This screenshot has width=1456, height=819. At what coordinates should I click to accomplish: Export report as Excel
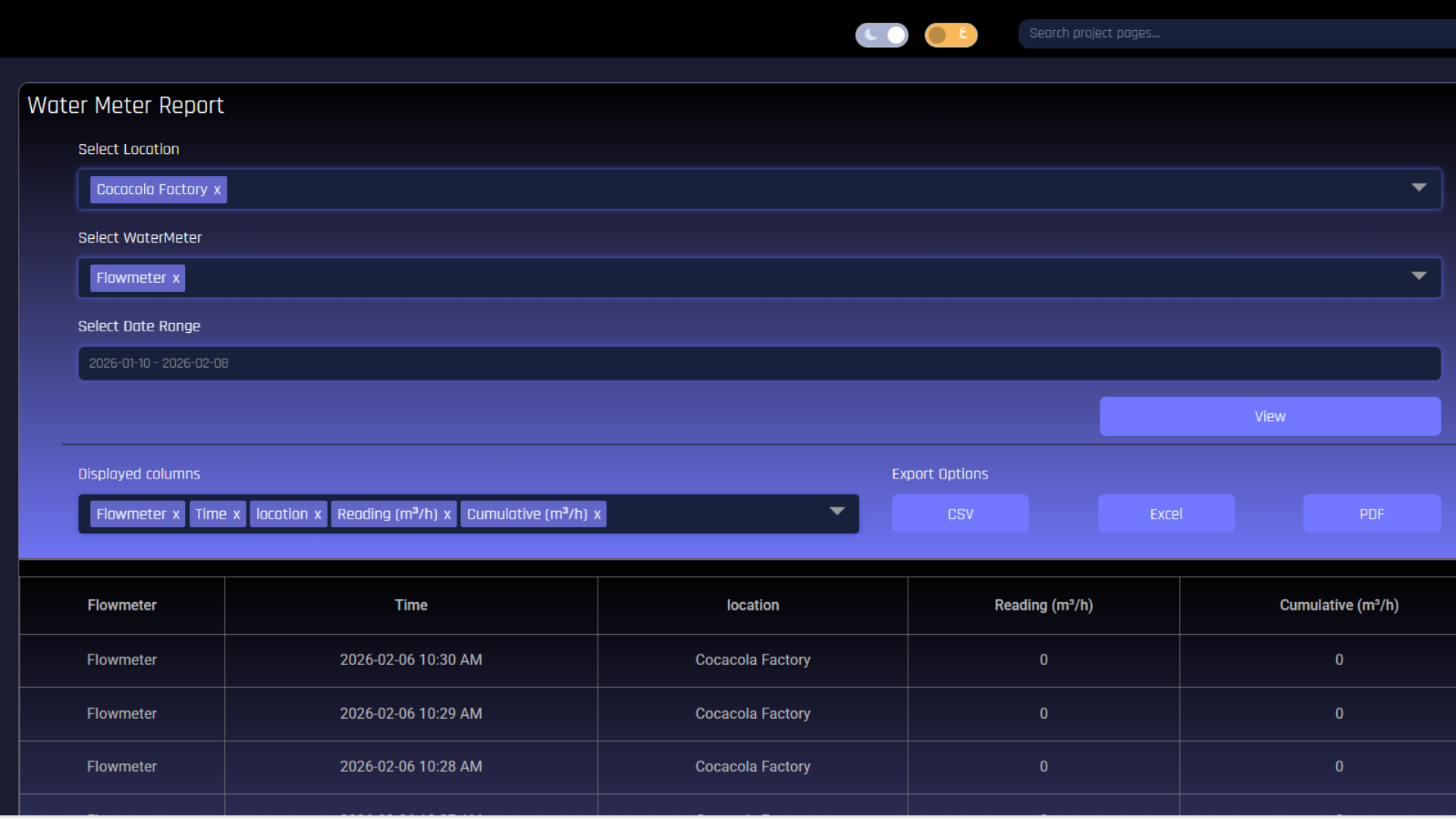tap(1166, 514)
